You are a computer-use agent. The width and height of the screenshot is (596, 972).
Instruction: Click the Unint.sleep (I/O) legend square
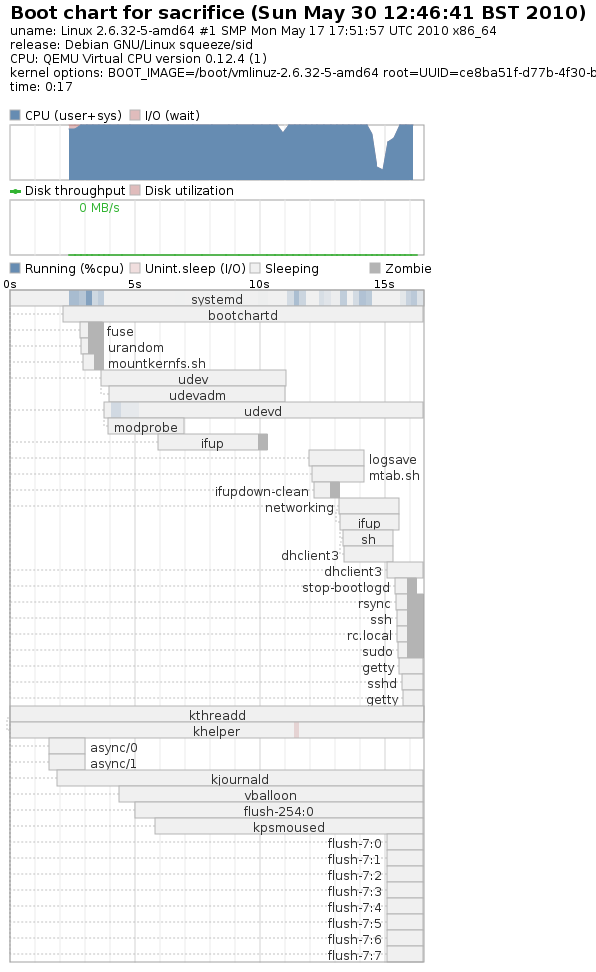pos(135,268)
